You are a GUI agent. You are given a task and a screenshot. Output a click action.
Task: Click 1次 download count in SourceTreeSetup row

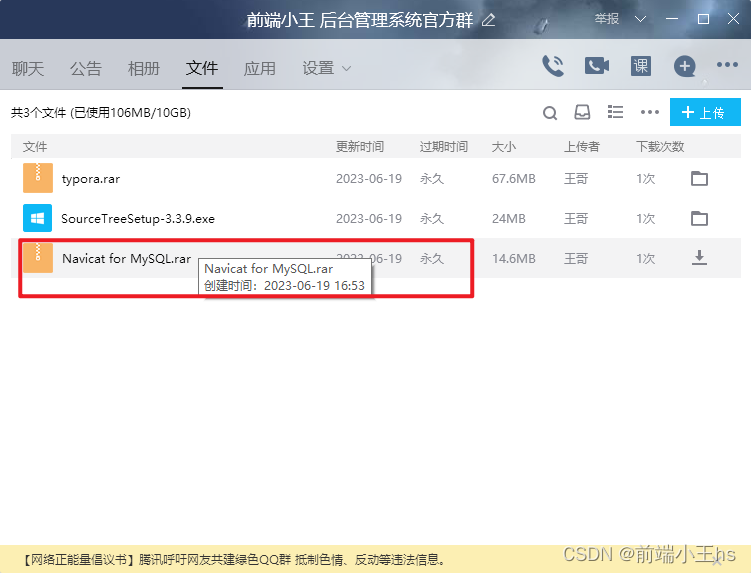click(645, 218)
